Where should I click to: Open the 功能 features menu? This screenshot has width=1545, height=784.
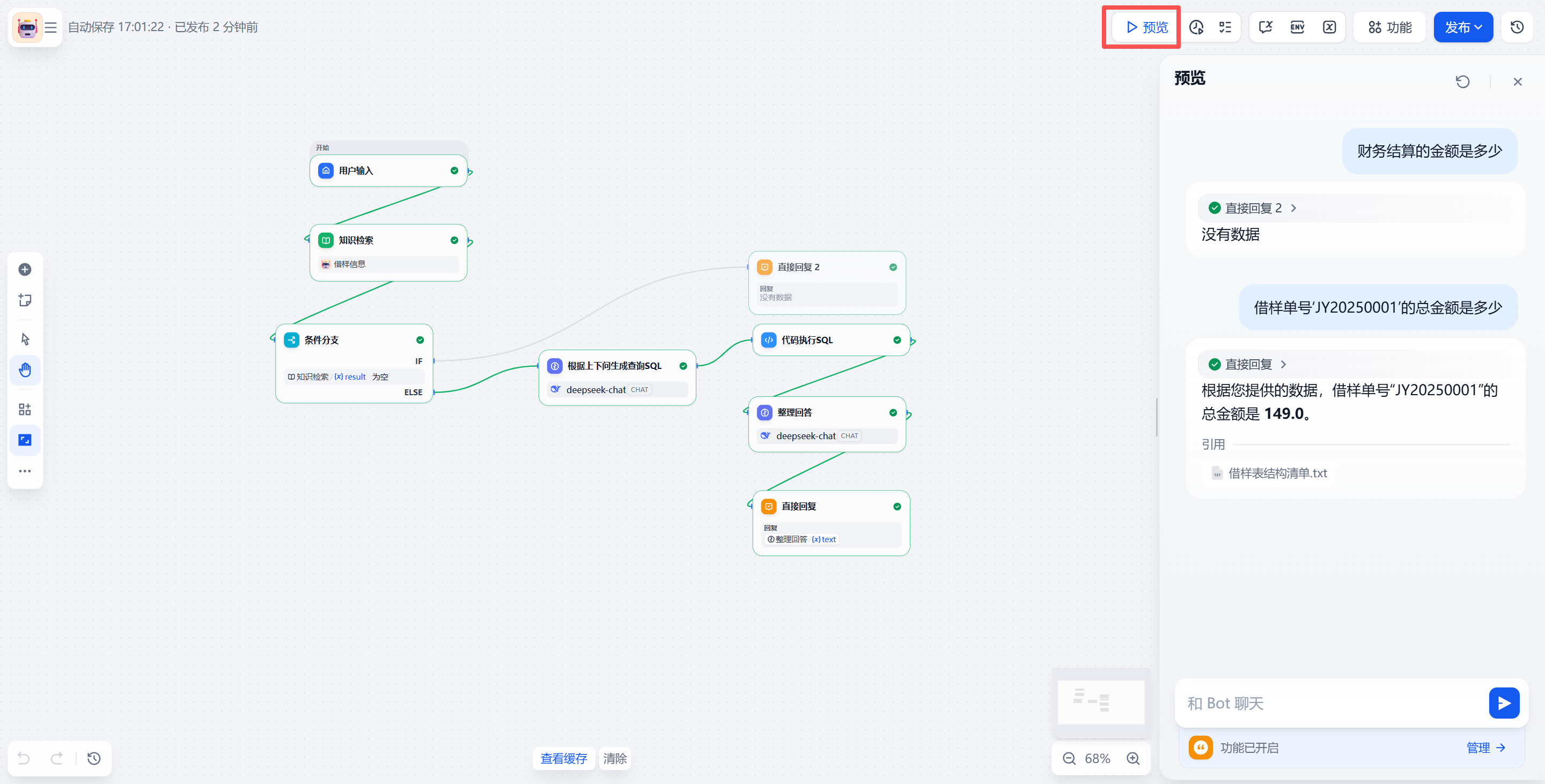coord(1389,27)
